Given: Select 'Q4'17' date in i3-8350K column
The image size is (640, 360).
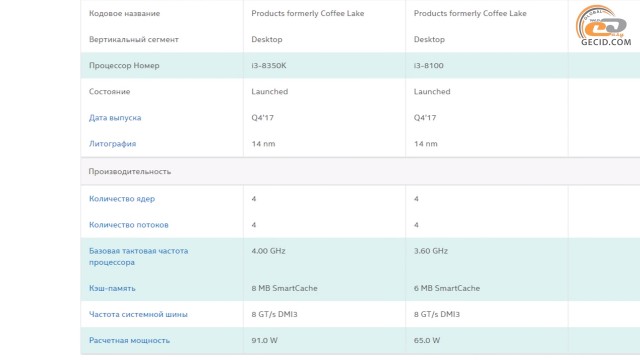Looking at the screenshot, I should tap(262, 118).
